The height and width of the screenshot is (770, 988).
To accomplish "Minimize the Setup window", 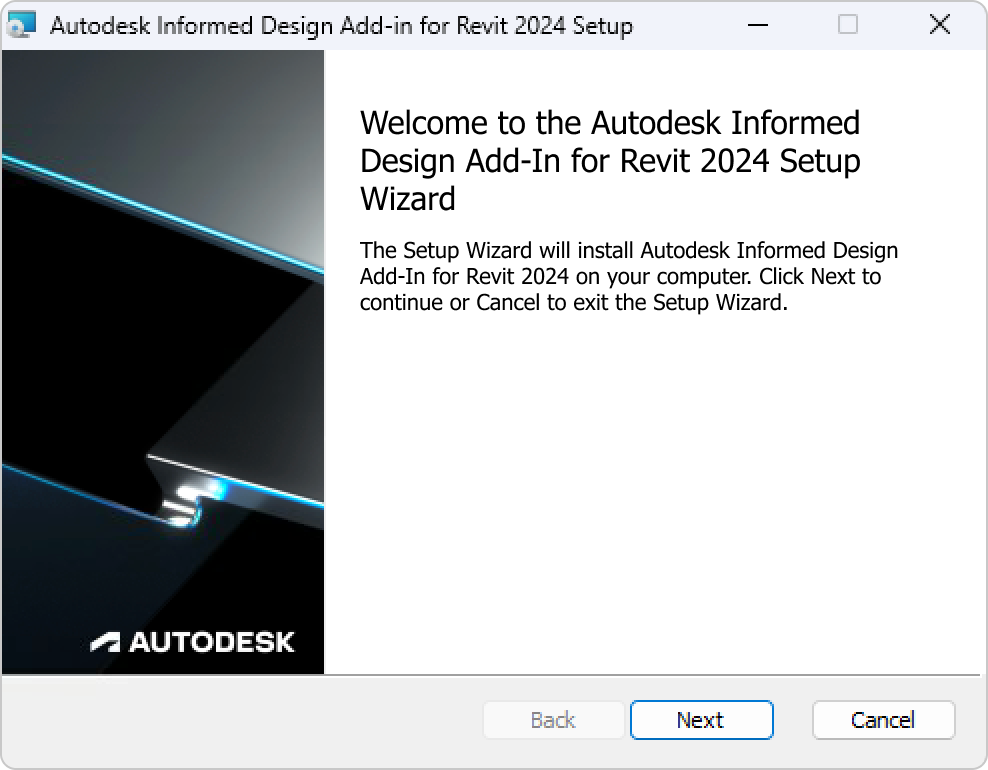I will [x=757, y=25].
